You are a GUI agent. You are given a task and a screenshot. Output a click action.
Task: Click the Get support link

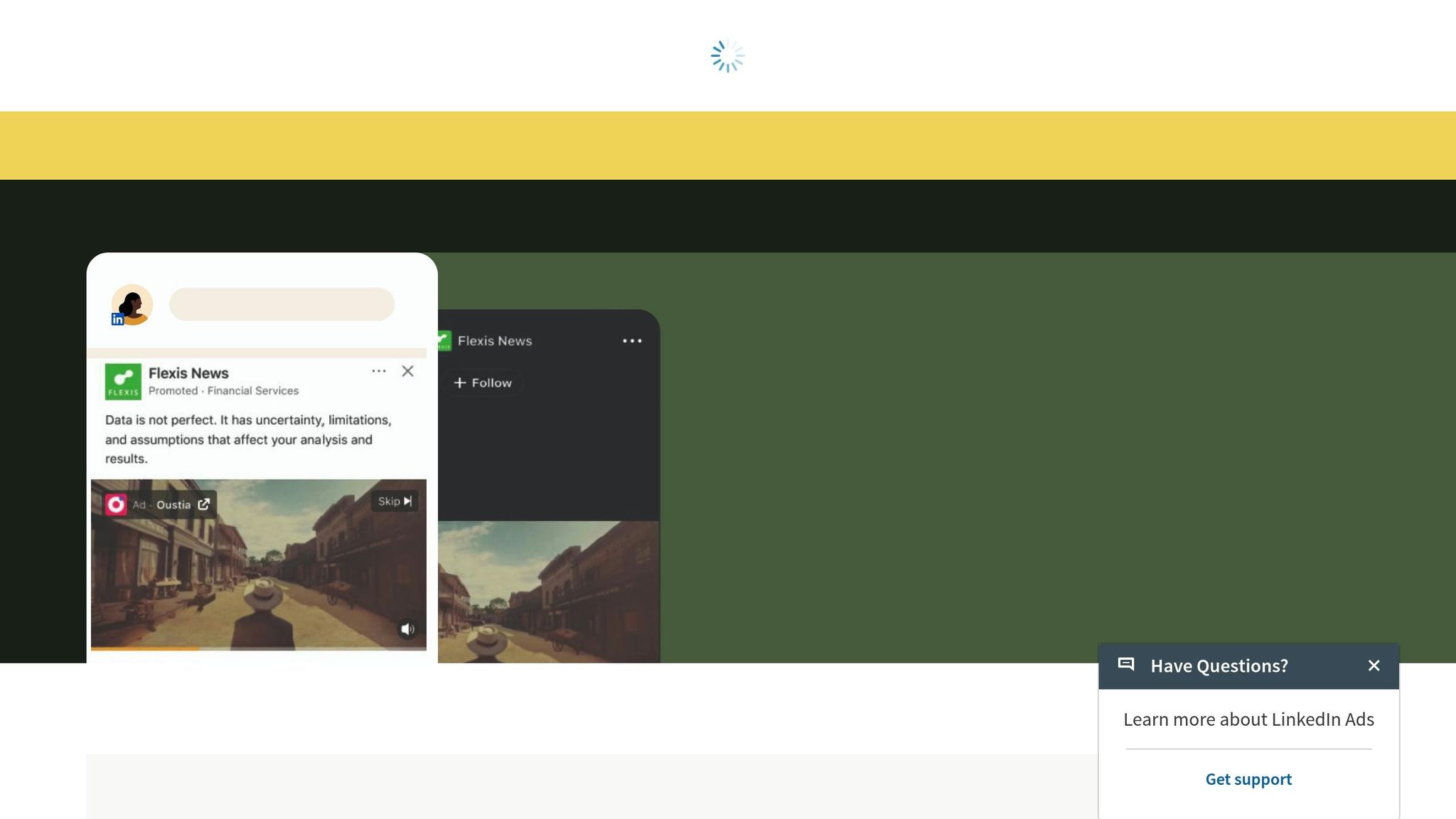click(1248, 779)
